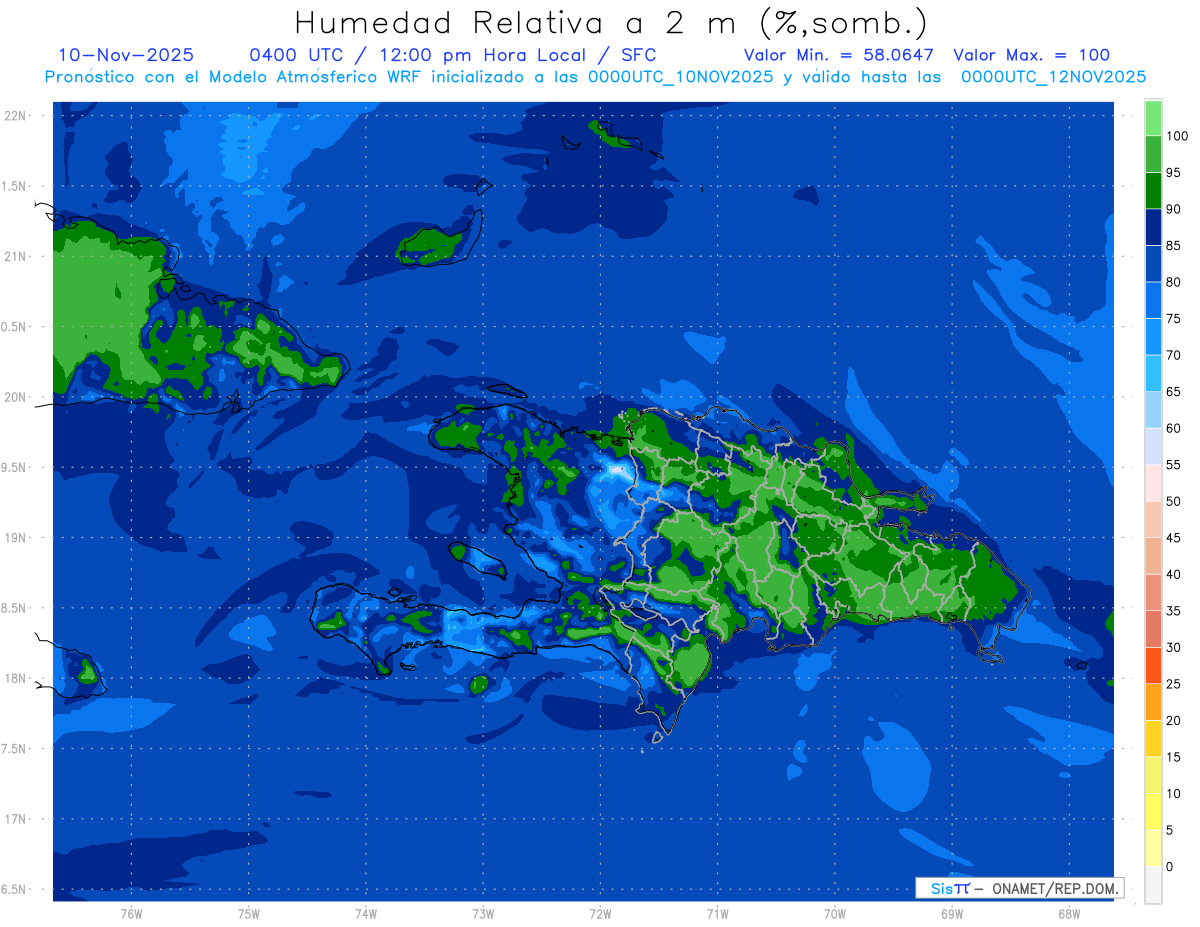This screenshot has height=927, width=1200.
Task: Click the '9.5N' latitude label
Action: point(14,467)
